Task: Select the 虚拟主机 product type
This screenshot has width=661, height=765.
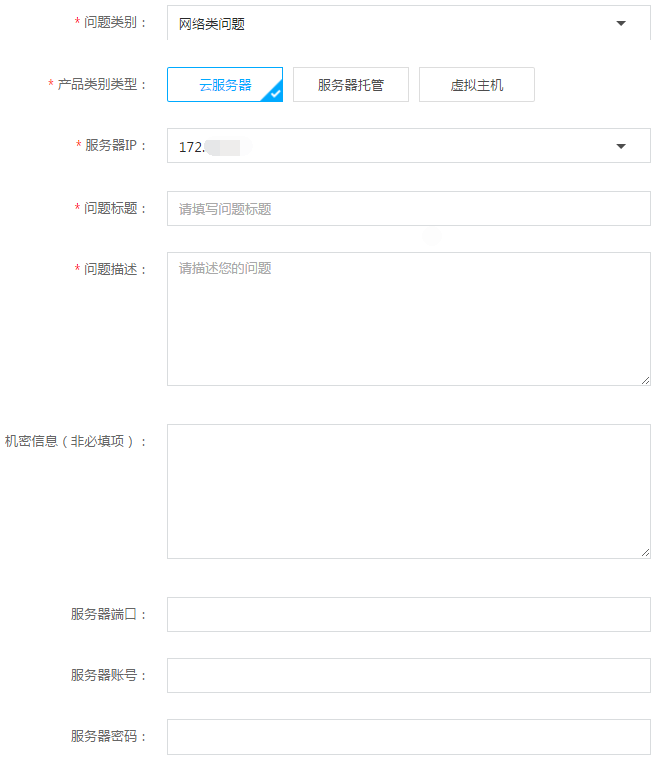Action: 477,85
